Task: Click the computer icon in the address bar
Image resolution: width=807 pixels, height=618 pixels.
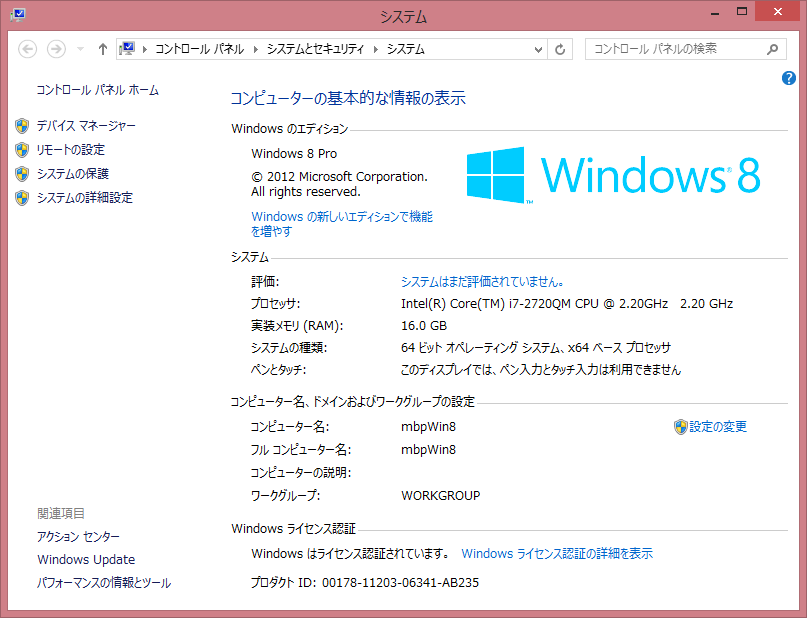Action: click(127, 49)
